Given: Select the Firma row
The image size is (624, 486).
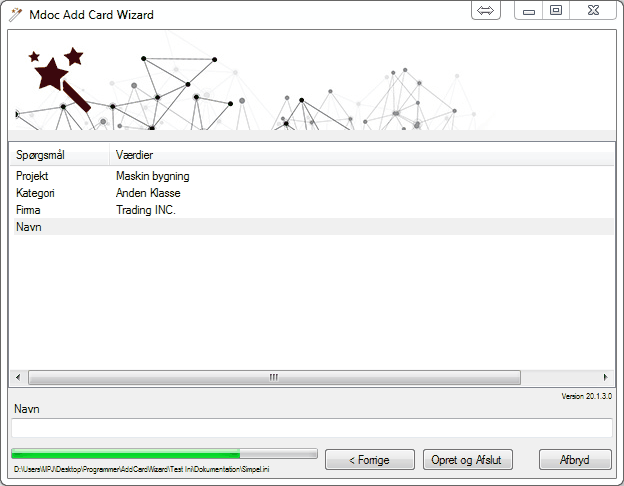Looking at the screenshot, I should (28, 210).
